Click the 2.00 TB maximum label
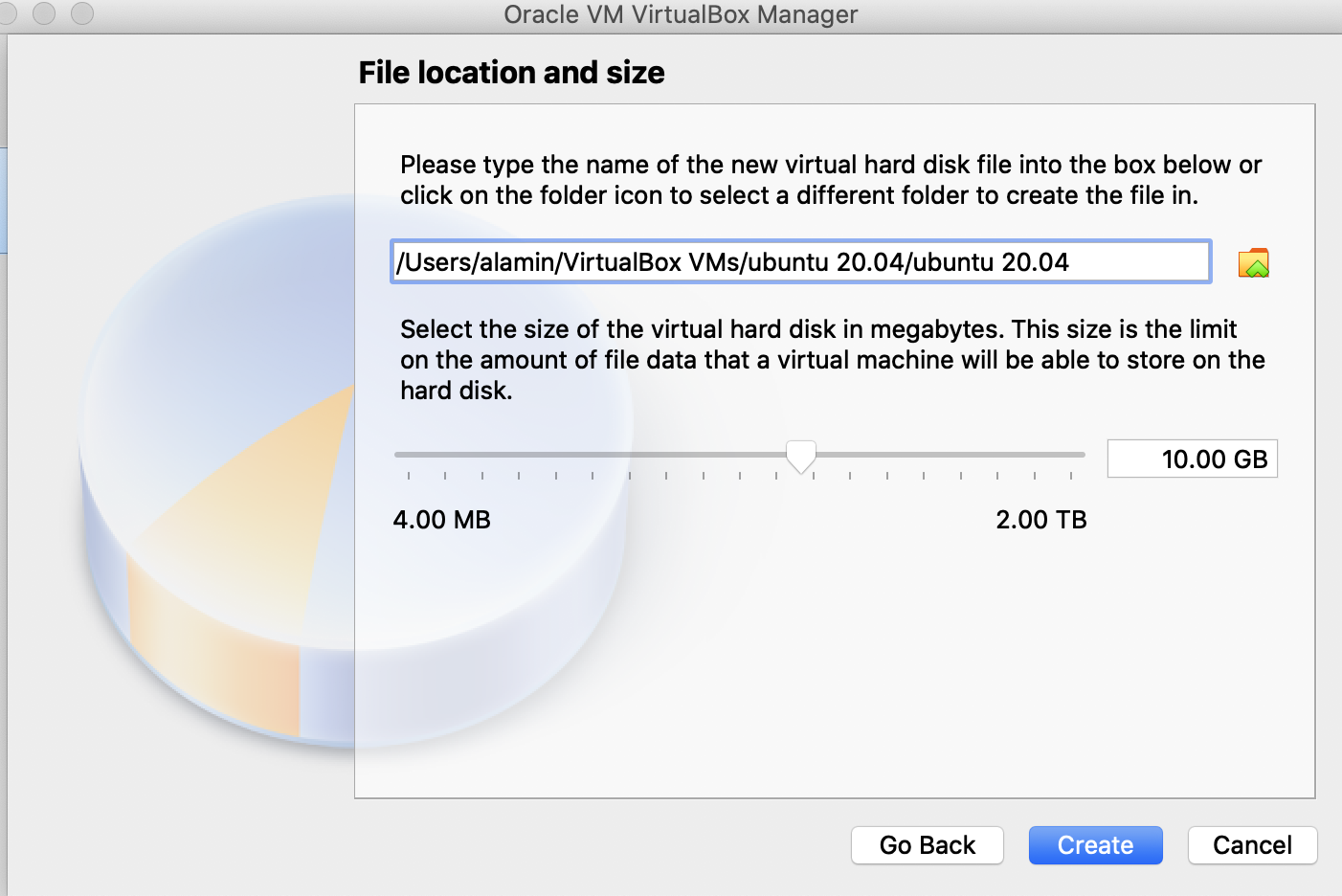The width and height of the screenshot is (1342, 896). [1040, 520]
